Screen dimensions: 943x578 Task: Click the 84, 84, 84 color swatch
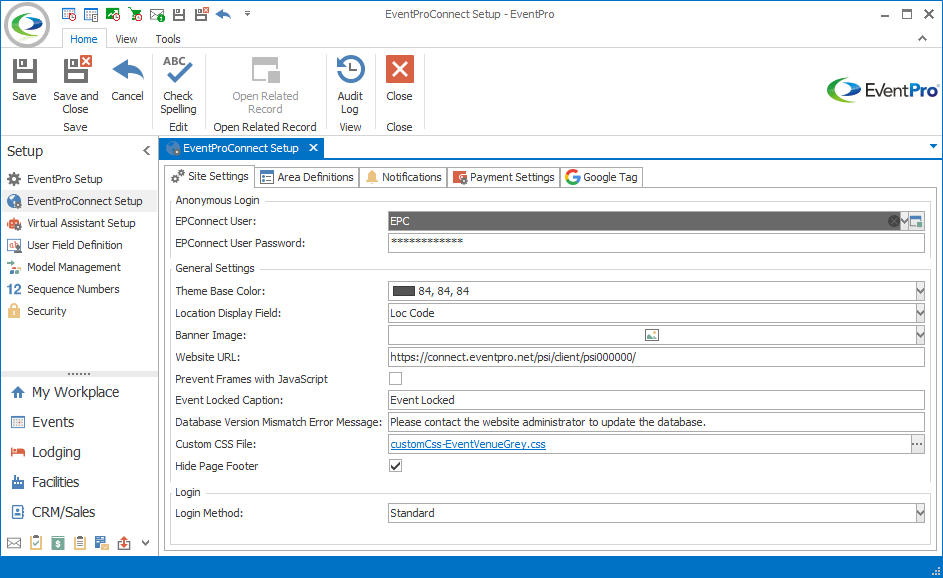[x=404, y=291]
